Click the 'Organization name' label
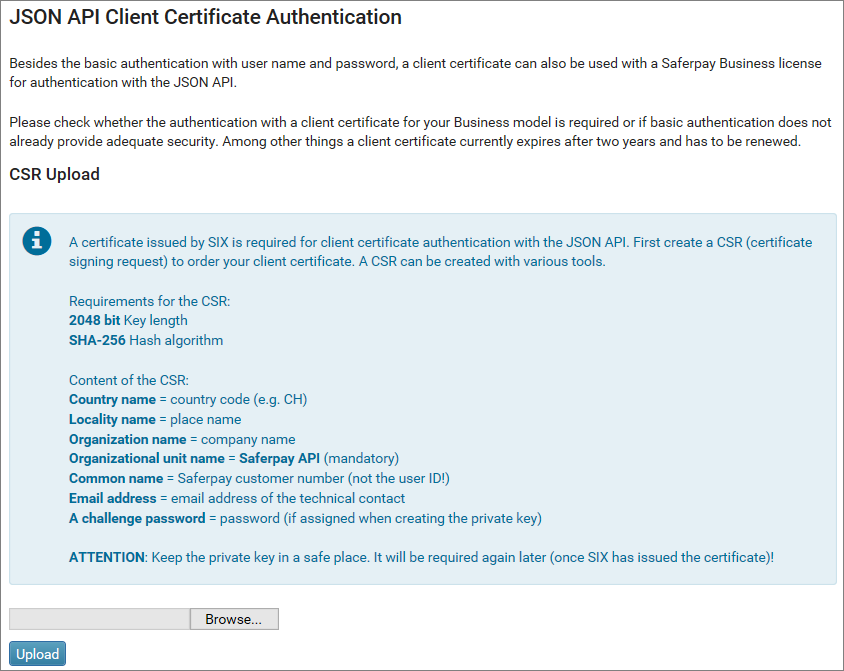Screen dimensions: 844x671 point(128,439)
